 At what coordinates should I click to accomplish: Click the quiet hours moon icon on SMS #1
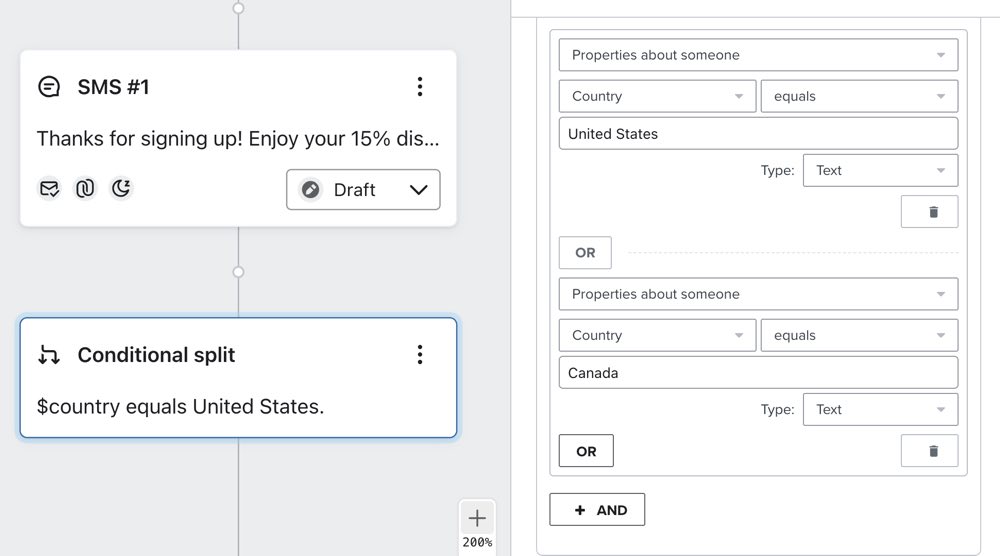coord(121,188)
